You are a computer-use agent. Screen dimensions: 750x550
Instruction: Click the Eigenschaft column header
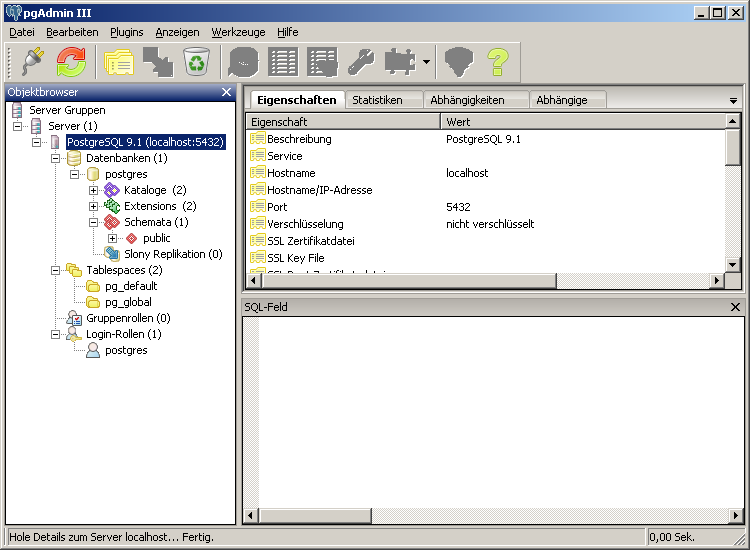(343, 121)
